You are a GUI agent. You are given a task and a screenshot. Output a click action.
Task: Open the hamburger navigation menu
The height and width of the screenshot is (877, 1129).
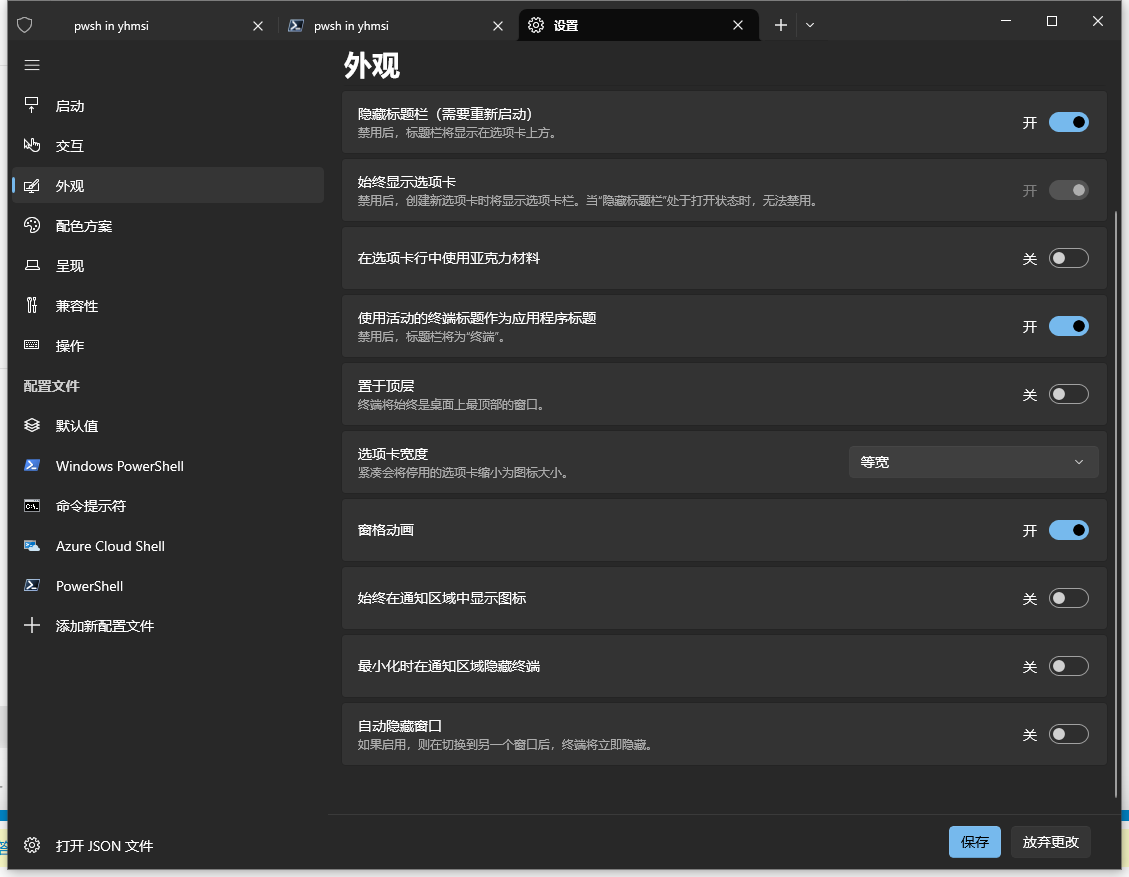[32, 66]
